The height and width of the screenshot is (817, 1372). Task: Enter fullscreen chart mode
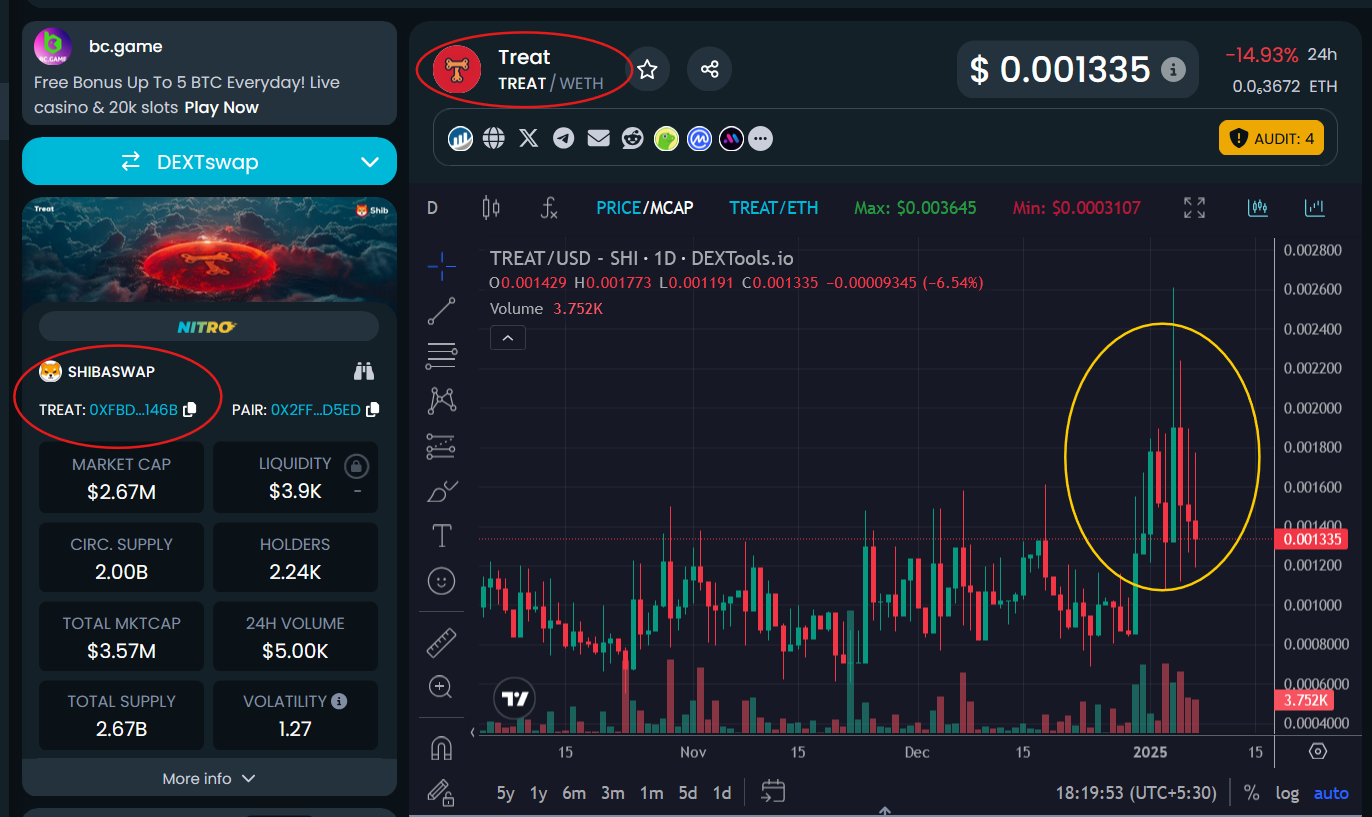1194,208
